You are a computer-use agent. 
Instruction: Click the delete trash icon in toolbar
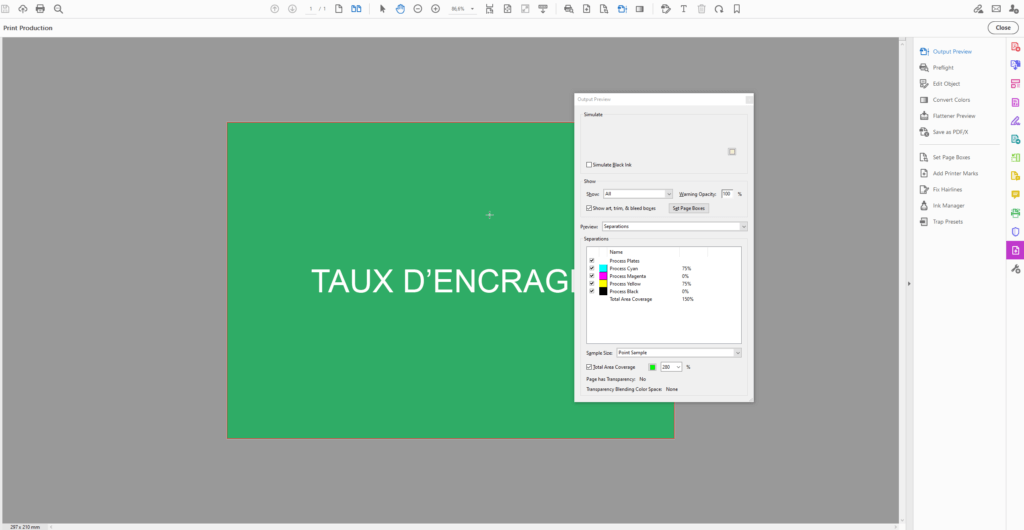(701, 9)
